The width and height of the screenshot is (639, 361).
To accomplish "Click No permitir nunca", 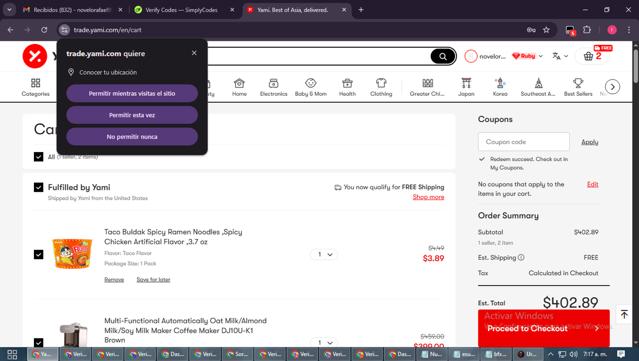I will pyautogui.click(x=132, y=137).
